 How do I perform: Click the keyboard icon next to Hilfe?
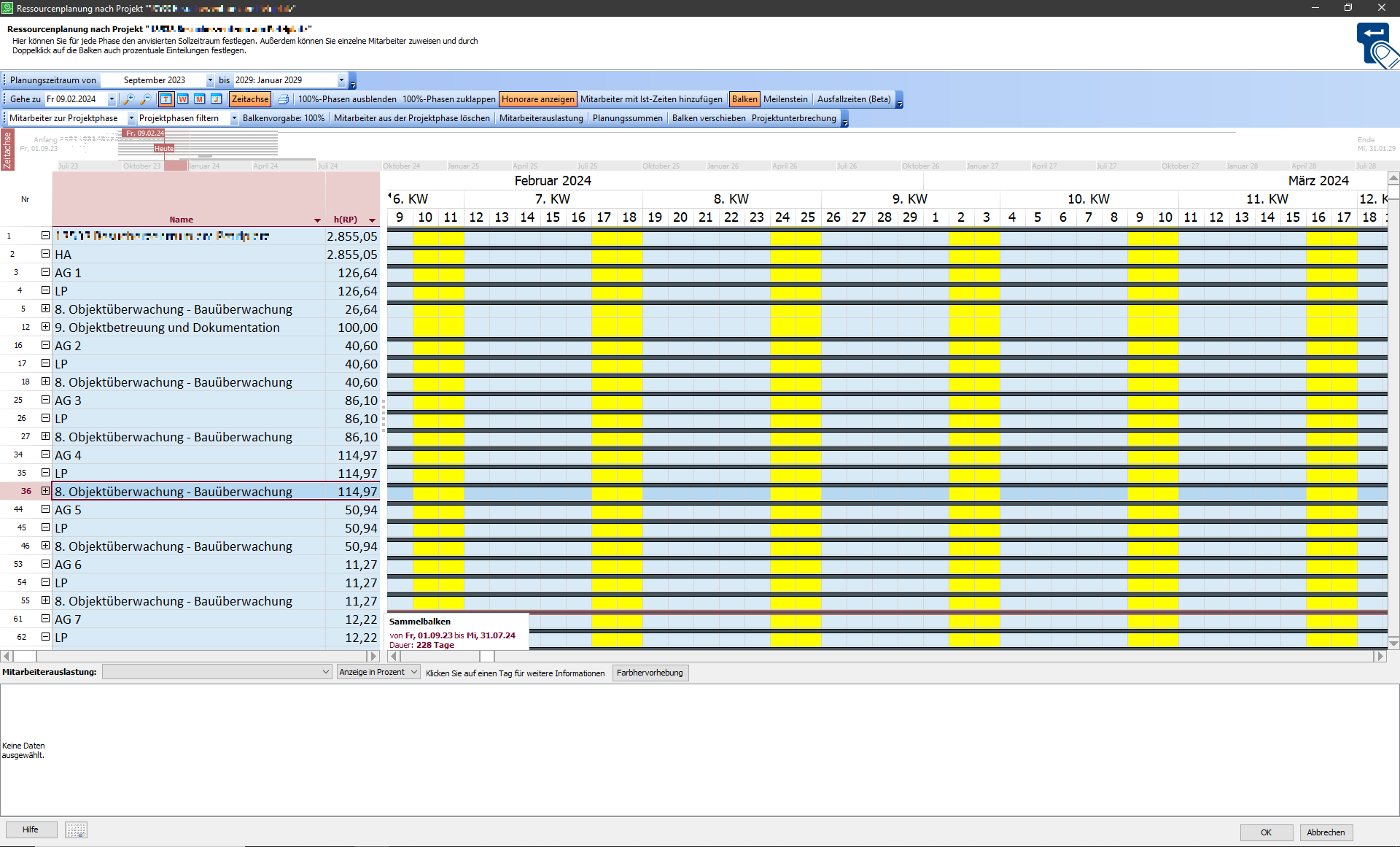click(76, 830)
